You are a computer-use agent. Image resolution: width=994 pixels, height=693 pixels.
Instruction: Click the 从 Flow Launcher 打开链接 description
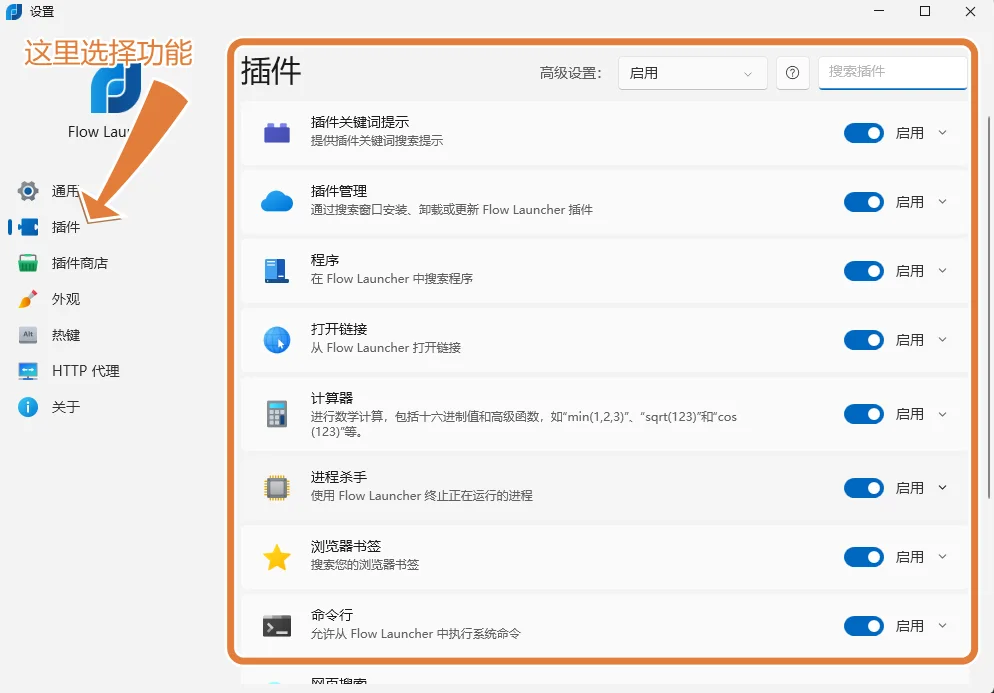[x=385, y=347]
